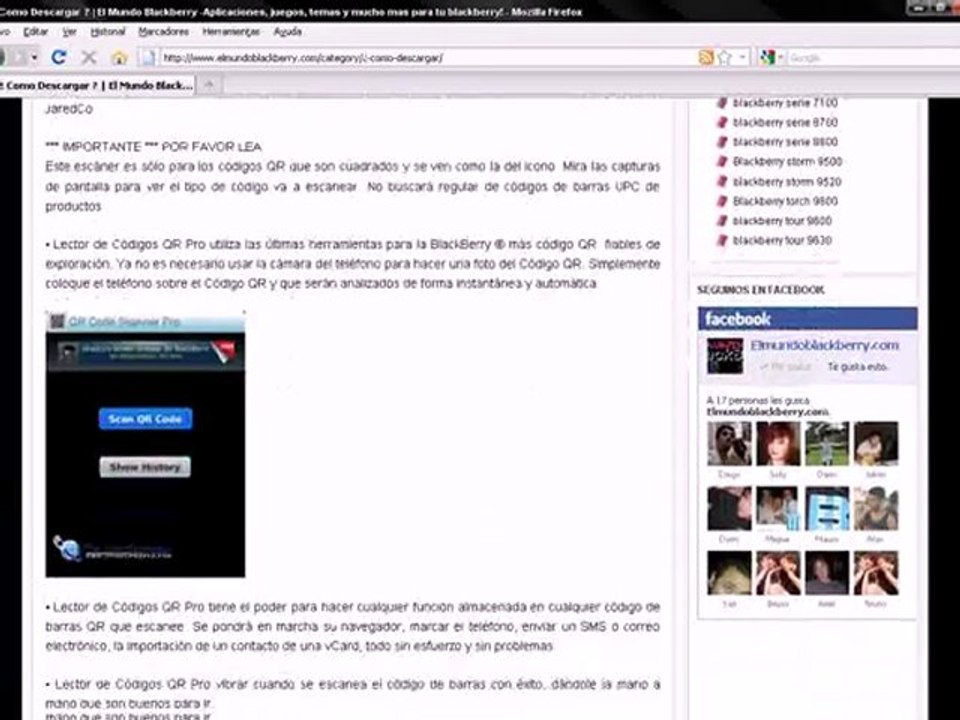Click the Stop loading X icon

(x=89, y=58)
